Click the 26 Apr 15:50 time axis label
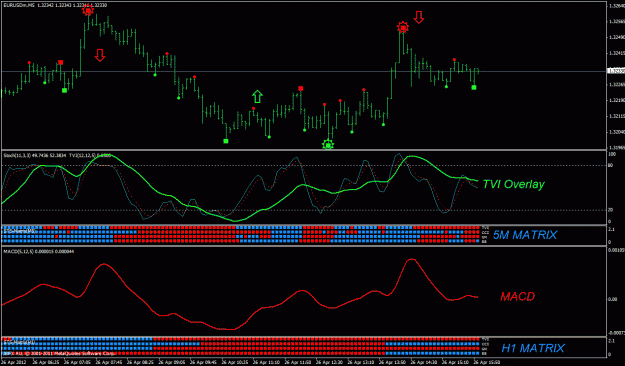625x366 pixels. [486, 362]
